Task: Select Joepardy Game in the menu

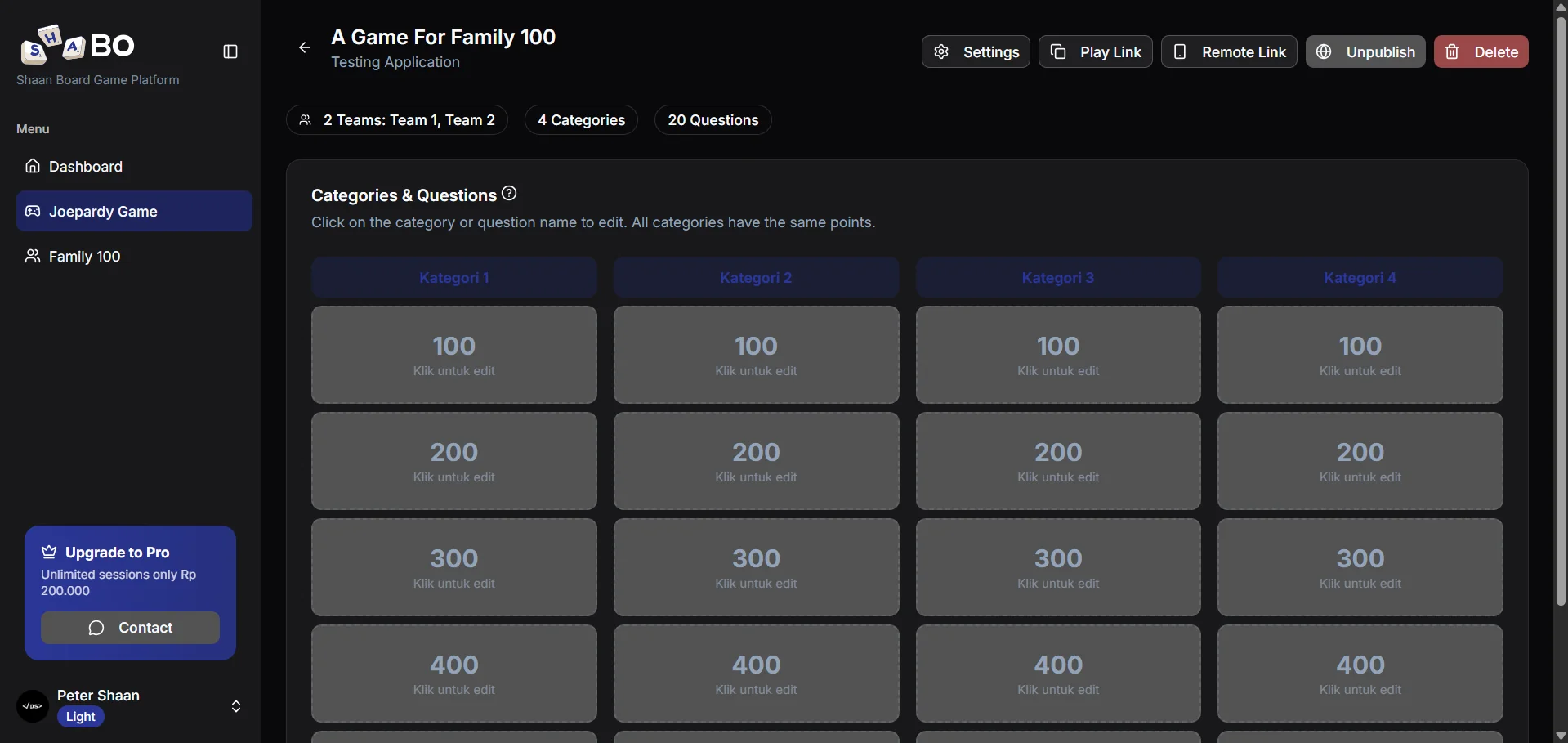Action: tap(134, 212)
